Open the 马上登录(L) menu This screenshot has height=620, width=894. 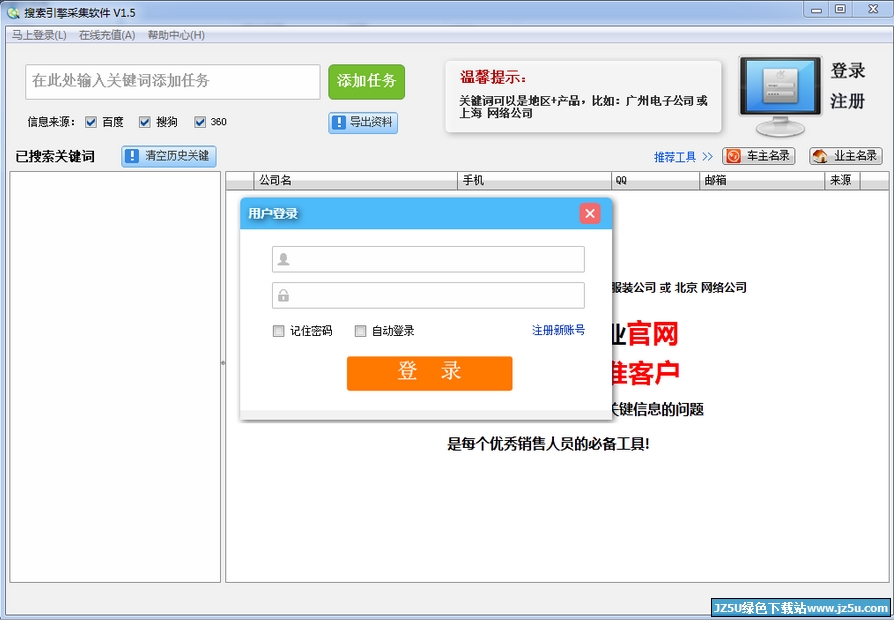[x=39, y=35]
